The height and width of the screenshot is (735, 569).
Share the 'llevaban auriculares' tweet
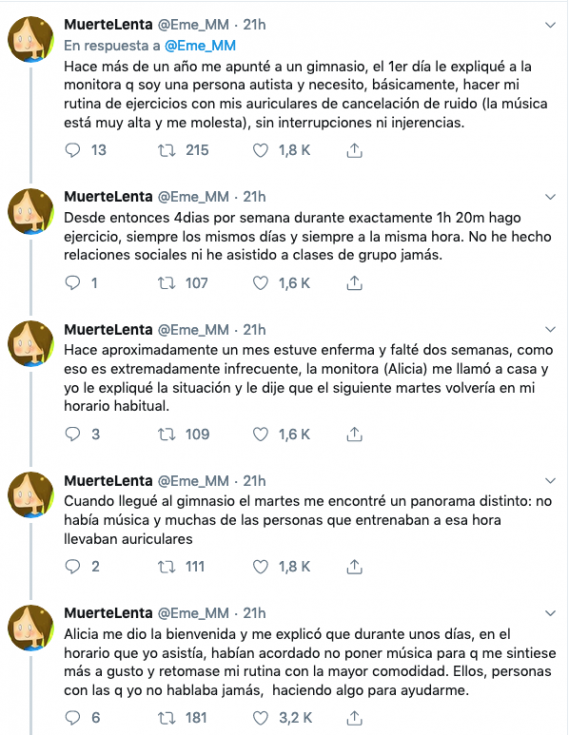coord(354,567)
